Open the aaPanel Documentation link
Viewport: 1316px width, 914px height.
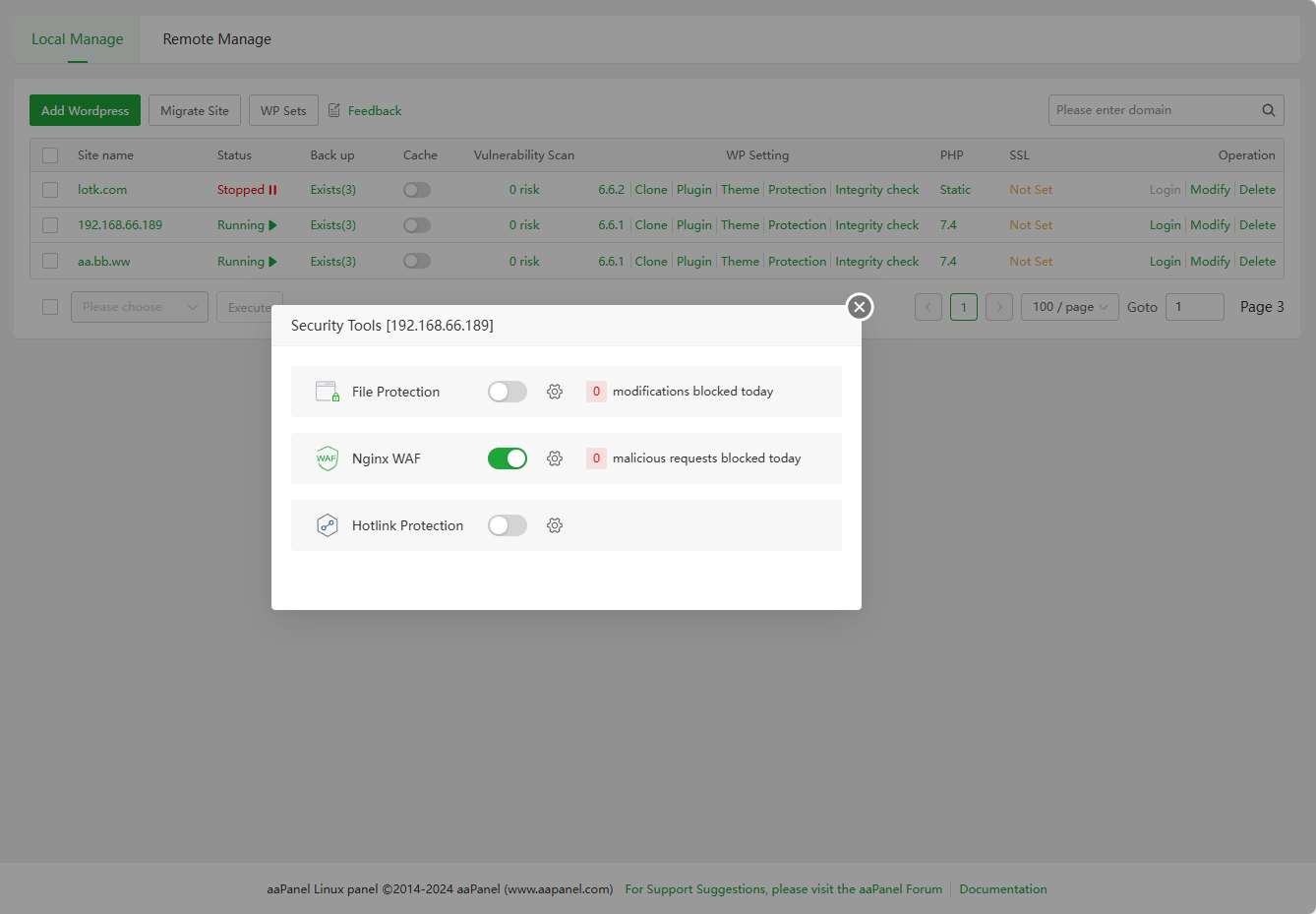tap(1002, 888)
